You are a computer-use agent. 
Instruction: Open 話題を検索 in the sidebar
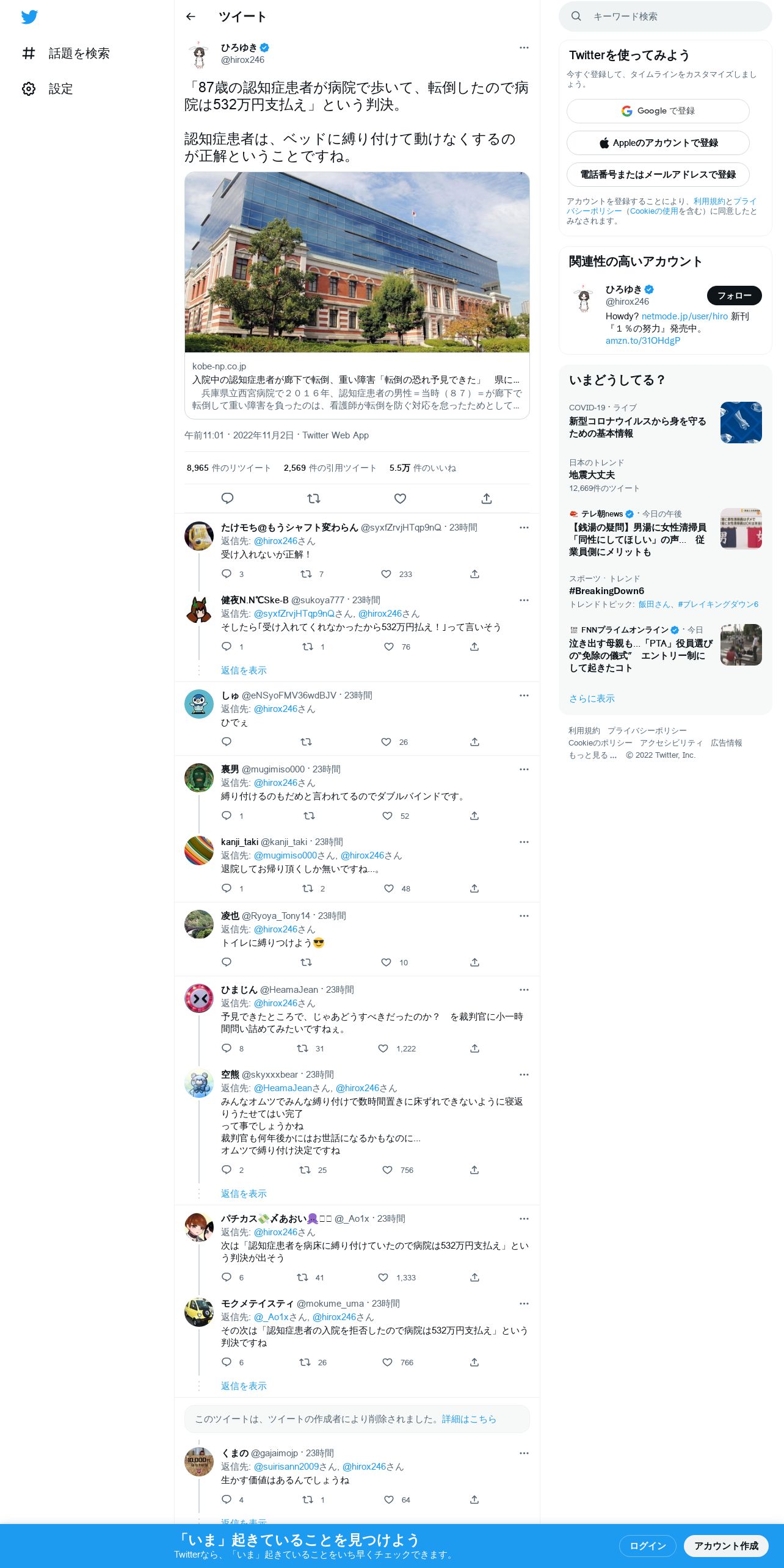[x=66, y=53]
